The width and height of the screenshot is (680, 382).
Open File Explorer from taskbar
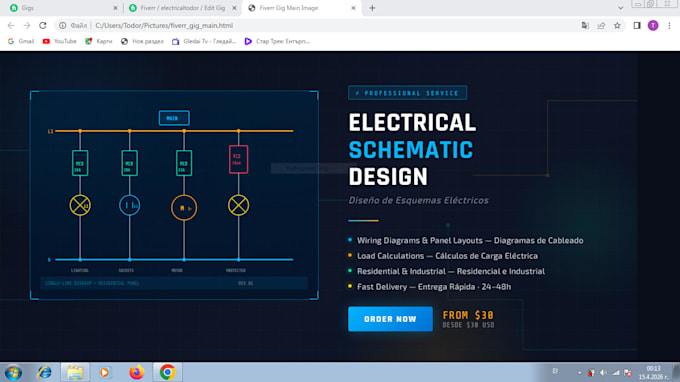[x=75, y=372]
